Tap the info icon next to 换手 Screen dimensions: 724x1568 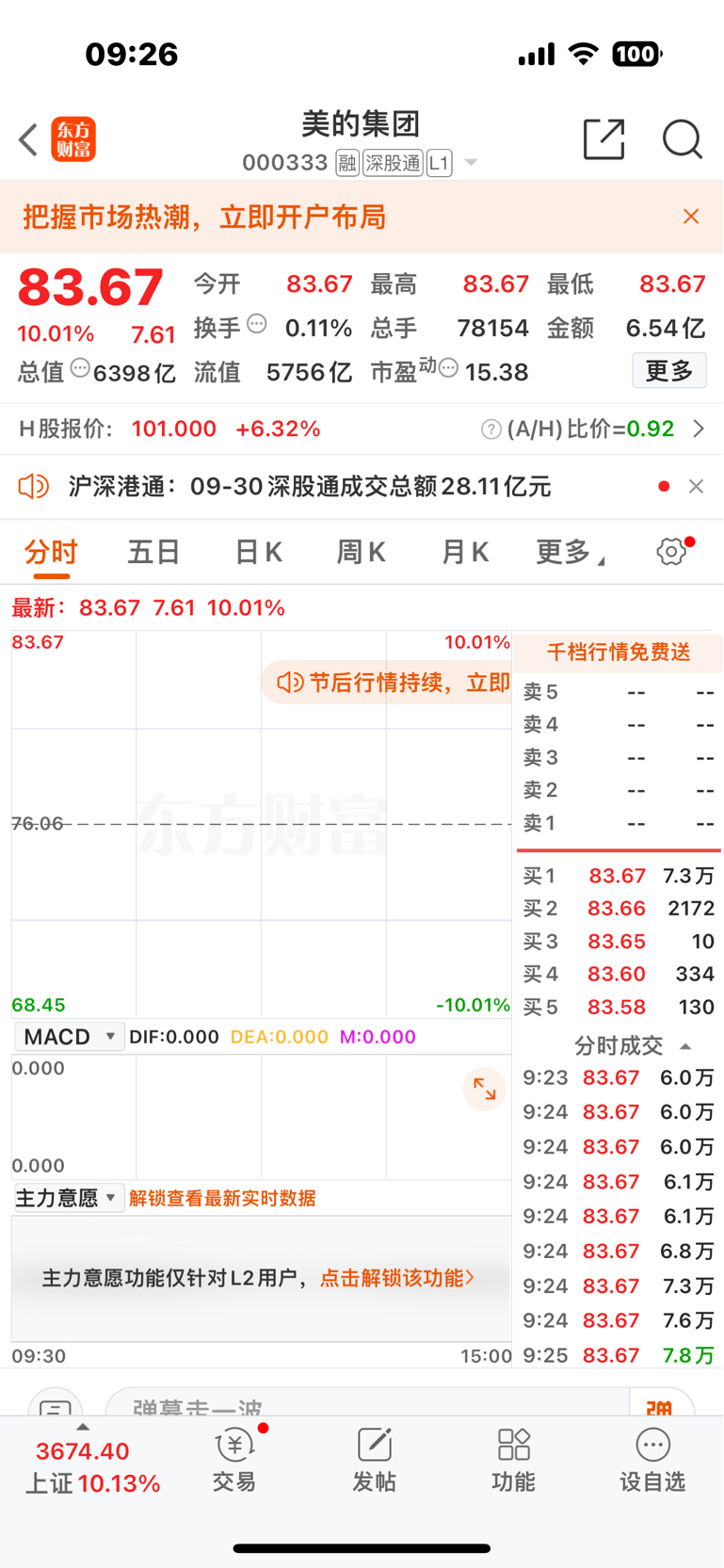(x=257, y=325)
